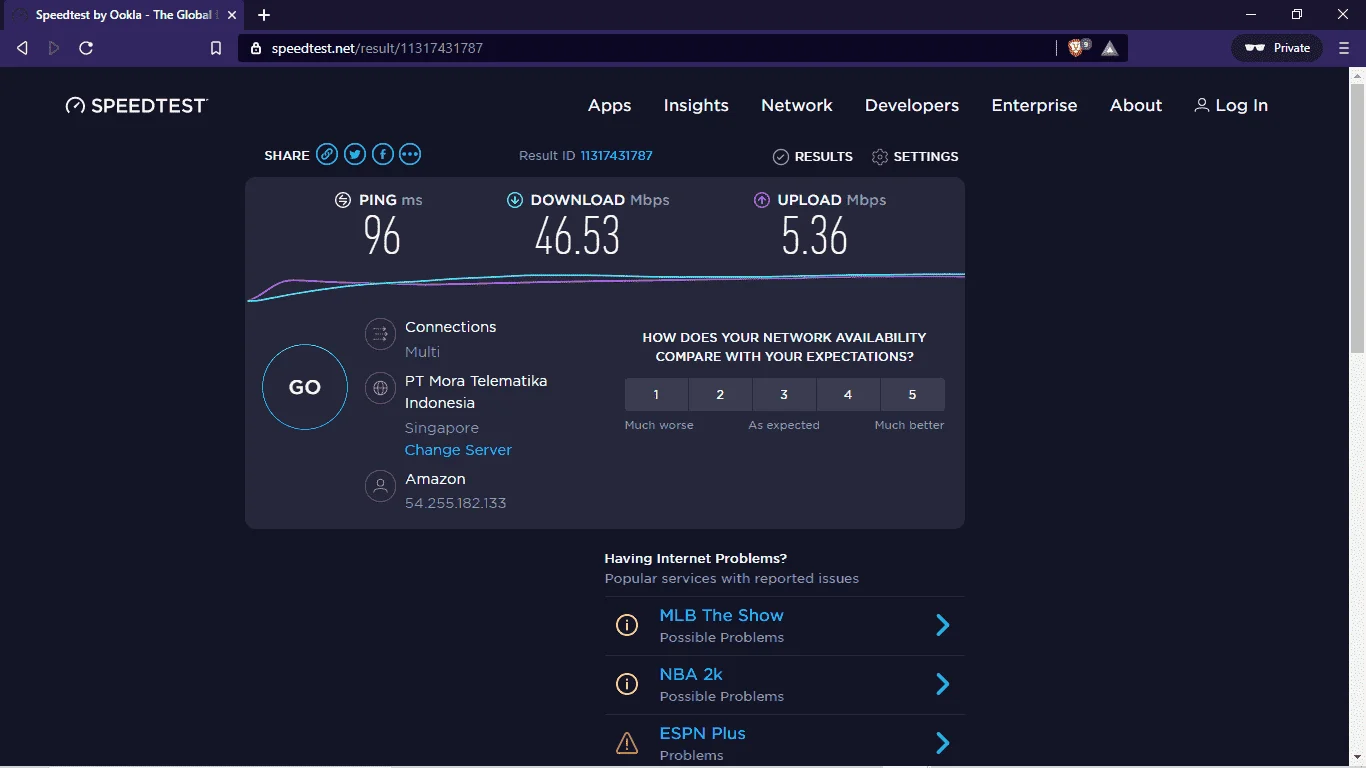
Task: Click the Connections mode icon
Action: [x=380, y=335]
